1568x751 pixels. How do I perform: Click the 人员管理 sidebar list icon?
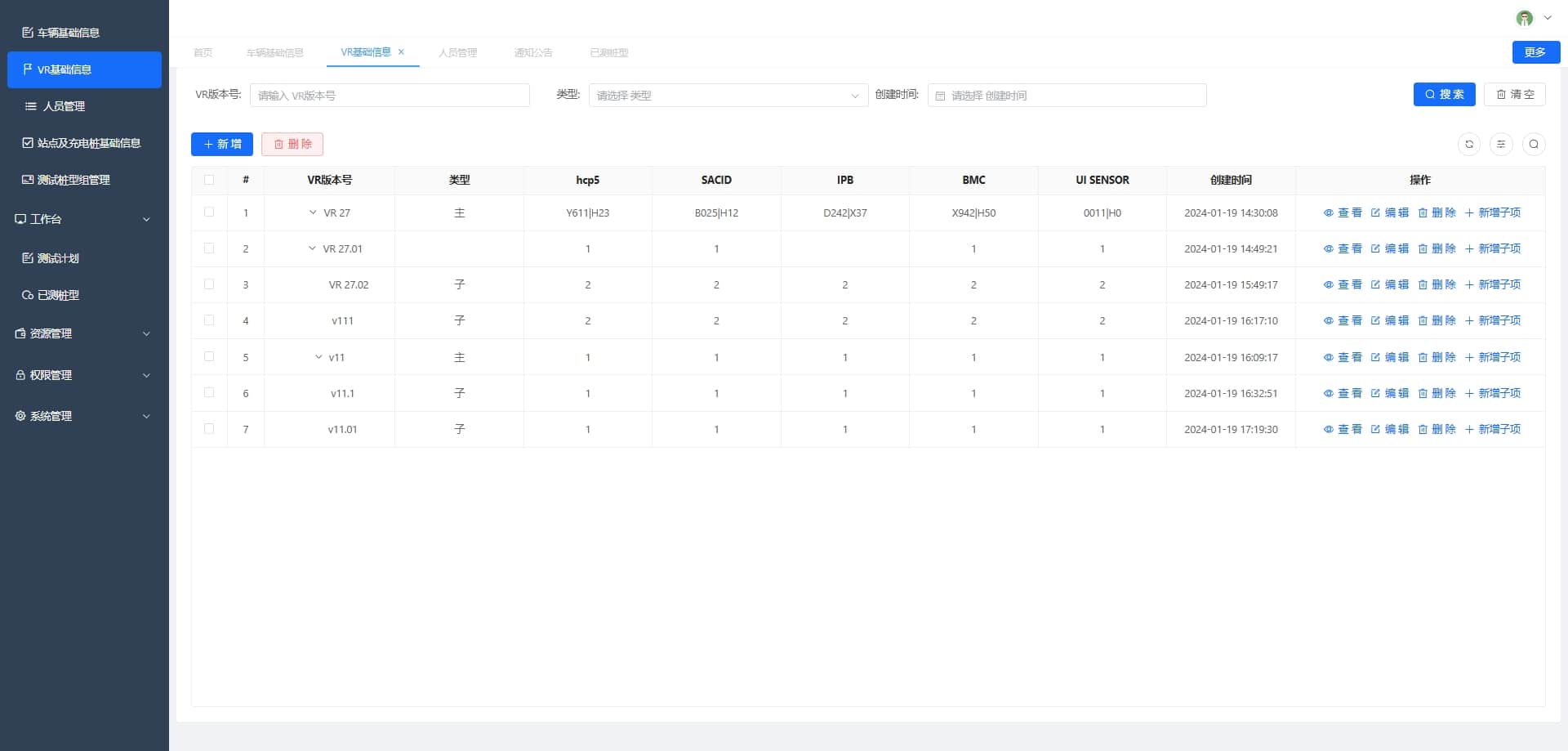click(x=31, y=106)
